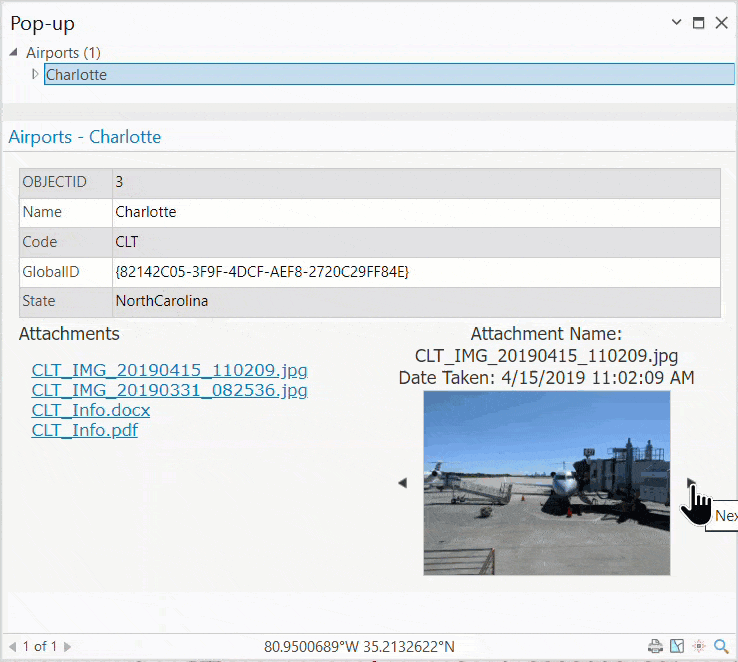Image resolution: width=738 pixels, height=662 pixels.
Task: Click the Attachment Name caption heading
Action: click(546, 334)
